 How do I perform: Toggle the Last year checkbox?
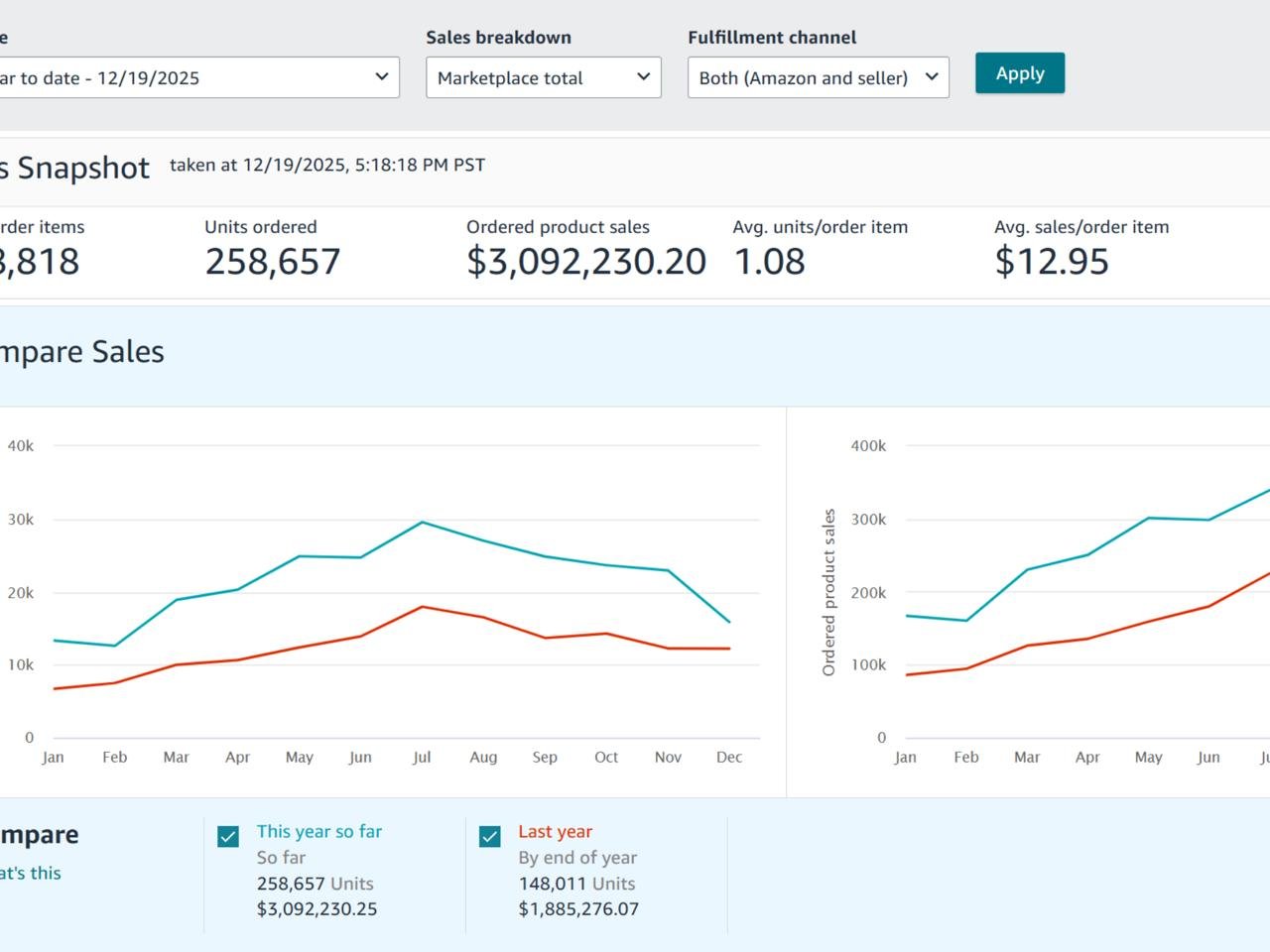click(x=490, y=836)
